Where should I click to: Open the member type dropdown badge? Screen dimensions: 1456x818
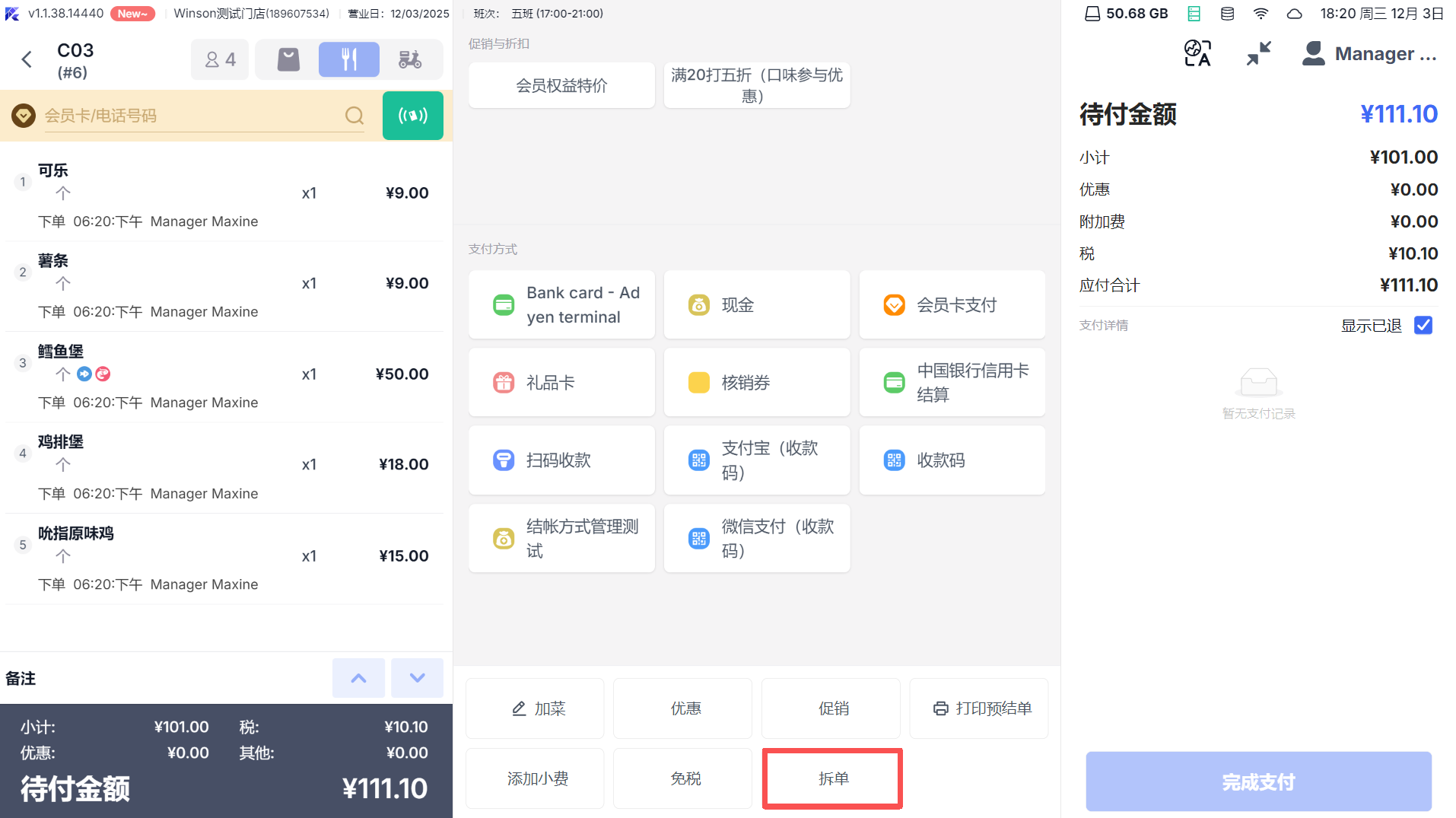[x=24, y=116]
